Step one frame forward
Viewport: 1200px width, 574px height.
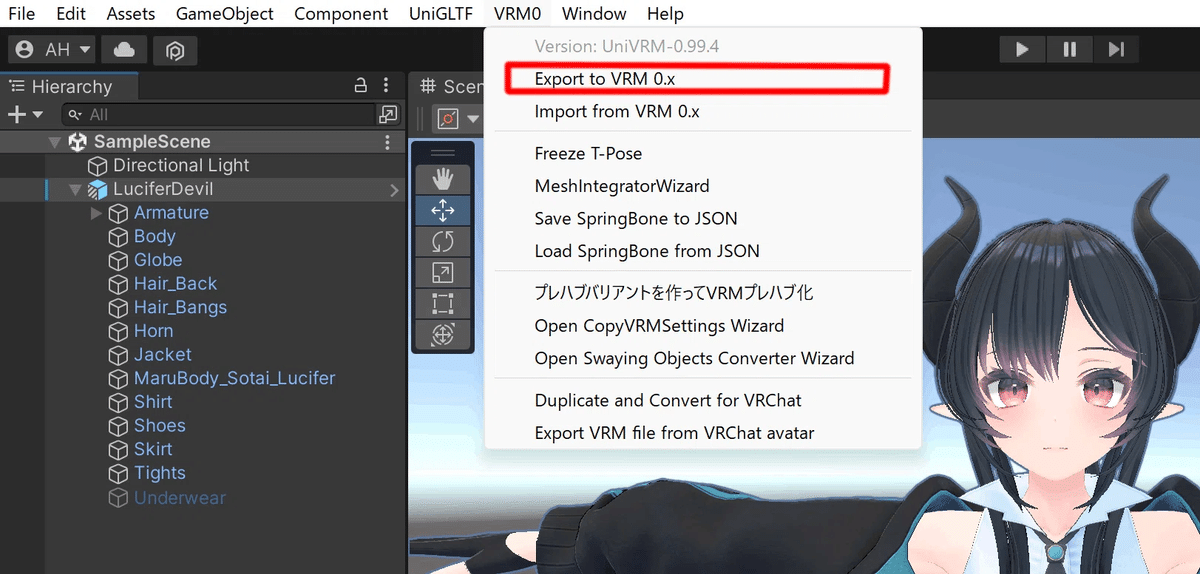tap(1116, 49)
